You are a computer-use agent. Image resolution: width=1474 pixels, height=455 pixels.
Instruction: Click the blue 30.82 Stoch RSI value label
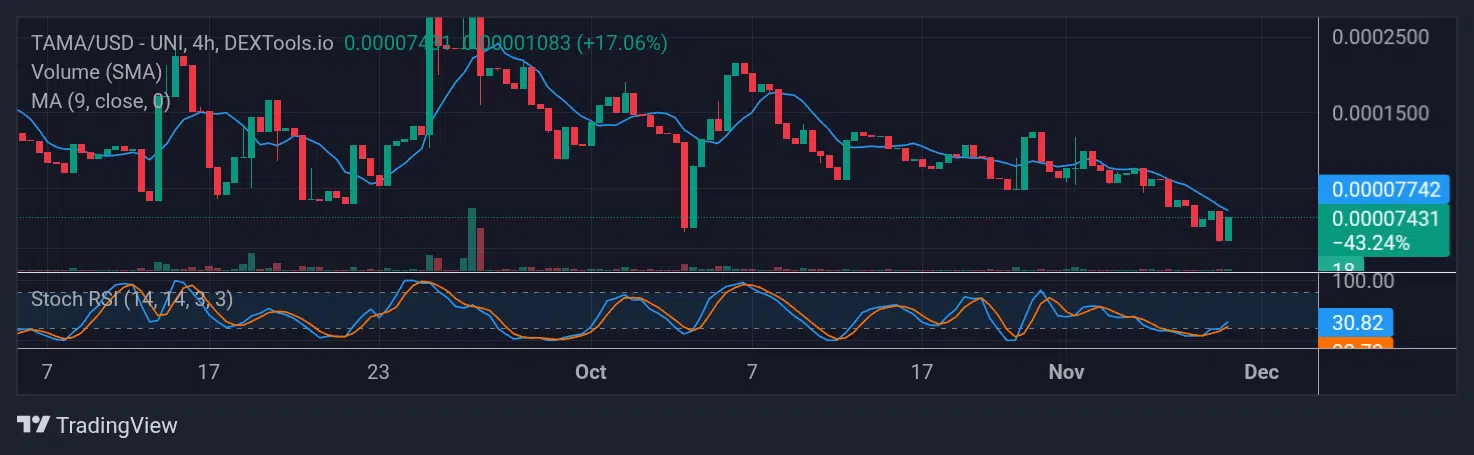(x=1356, y=322)
